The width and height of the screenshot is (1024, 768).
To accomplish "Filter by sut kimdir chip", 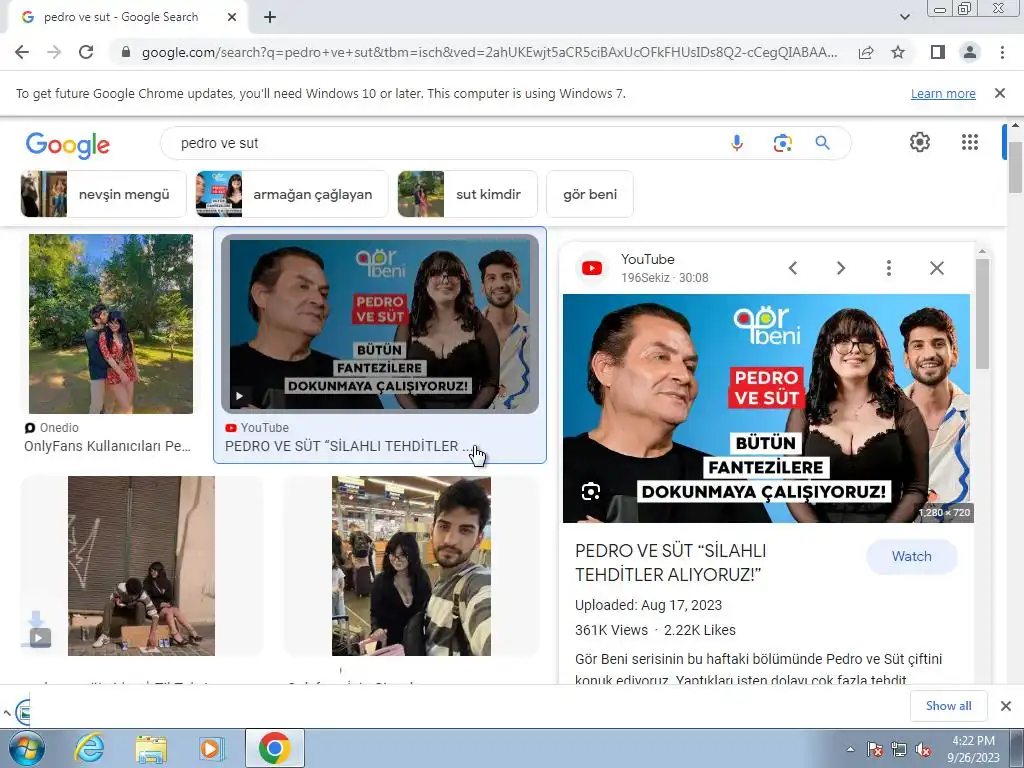I will [468, 194].
